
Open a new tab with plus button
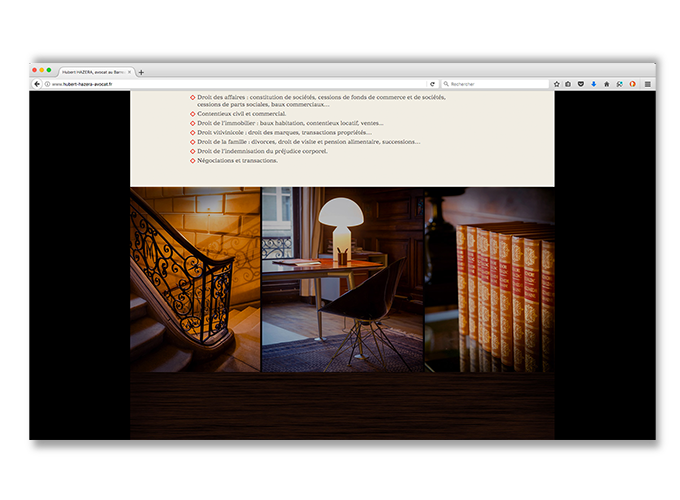click(141, 72)
